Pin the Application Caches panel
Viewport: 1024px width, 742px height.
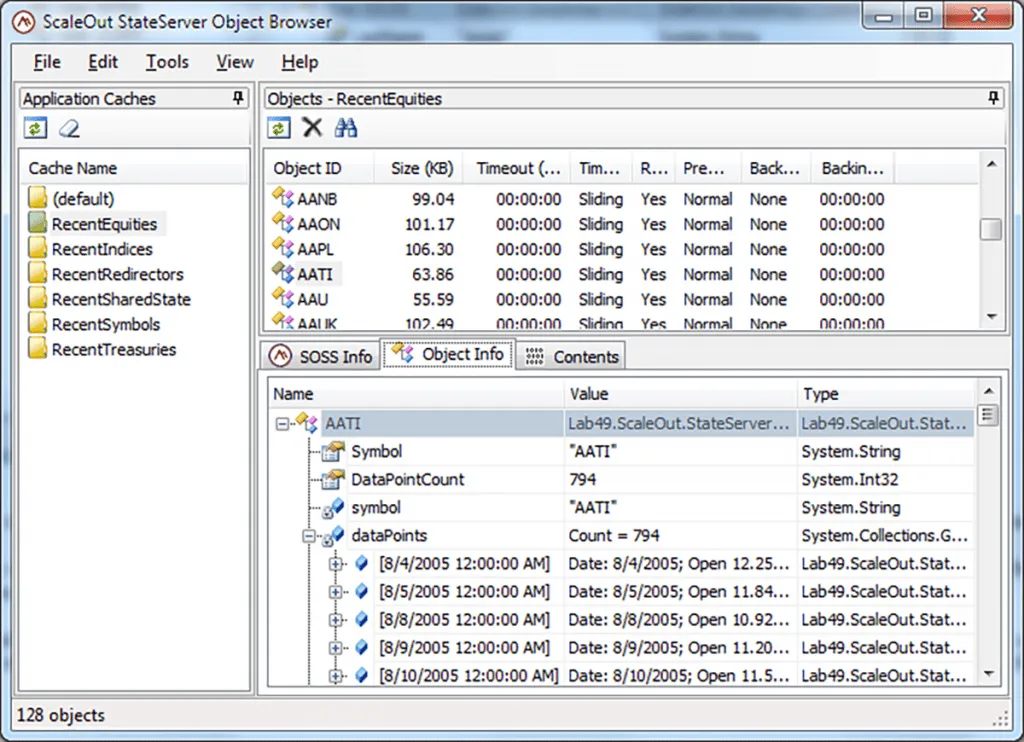pos(238,98)
